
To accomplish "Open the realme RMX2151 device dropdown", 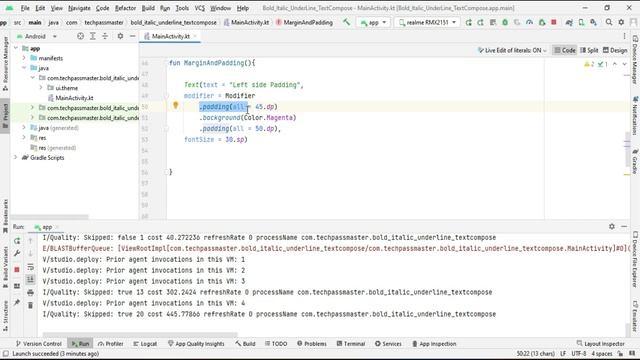I will [427, 22].
